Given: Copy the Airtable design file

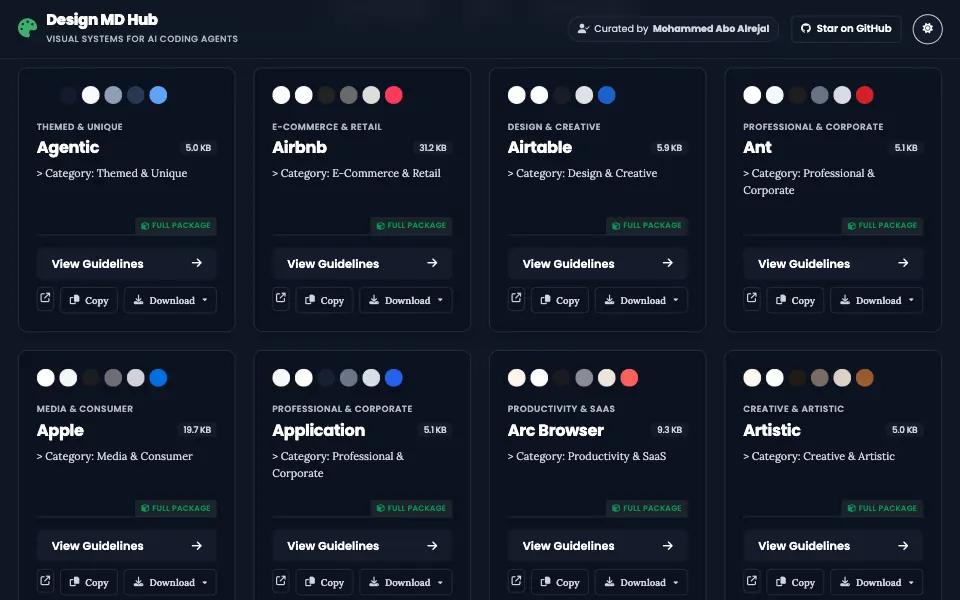Looking at the screenshot, I should point(560,300).
